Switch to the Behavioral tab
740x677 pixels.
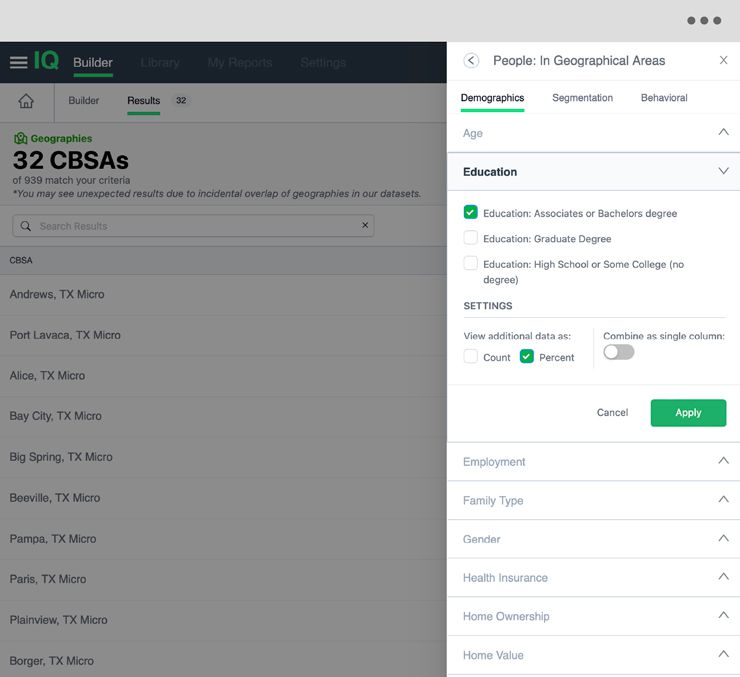click(664, 98)
